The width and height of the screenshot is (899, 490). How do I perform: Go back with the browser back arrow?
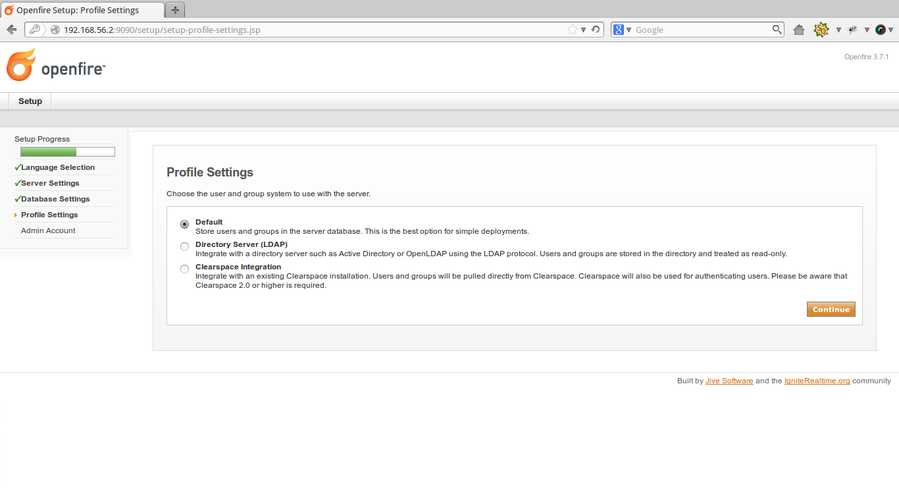[x=11, y=29]
